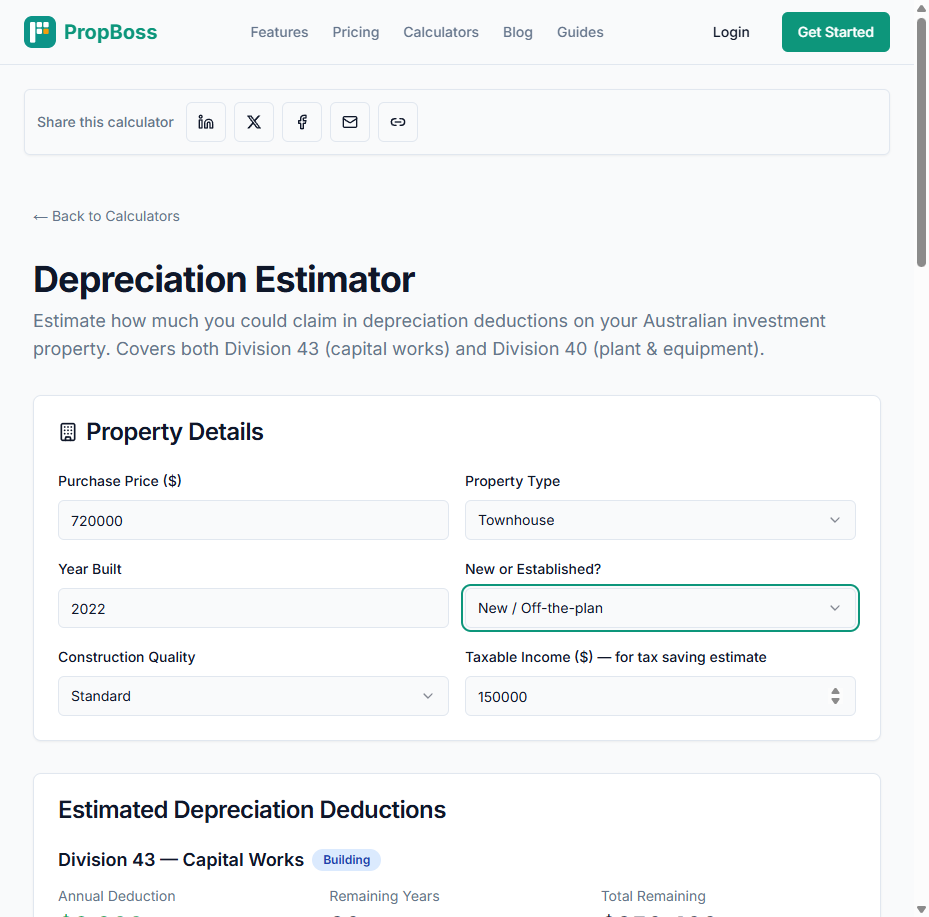The height and width of the screenshot is (917, 929).
Task: Copy the calculator link
Action: coord(397,121)
